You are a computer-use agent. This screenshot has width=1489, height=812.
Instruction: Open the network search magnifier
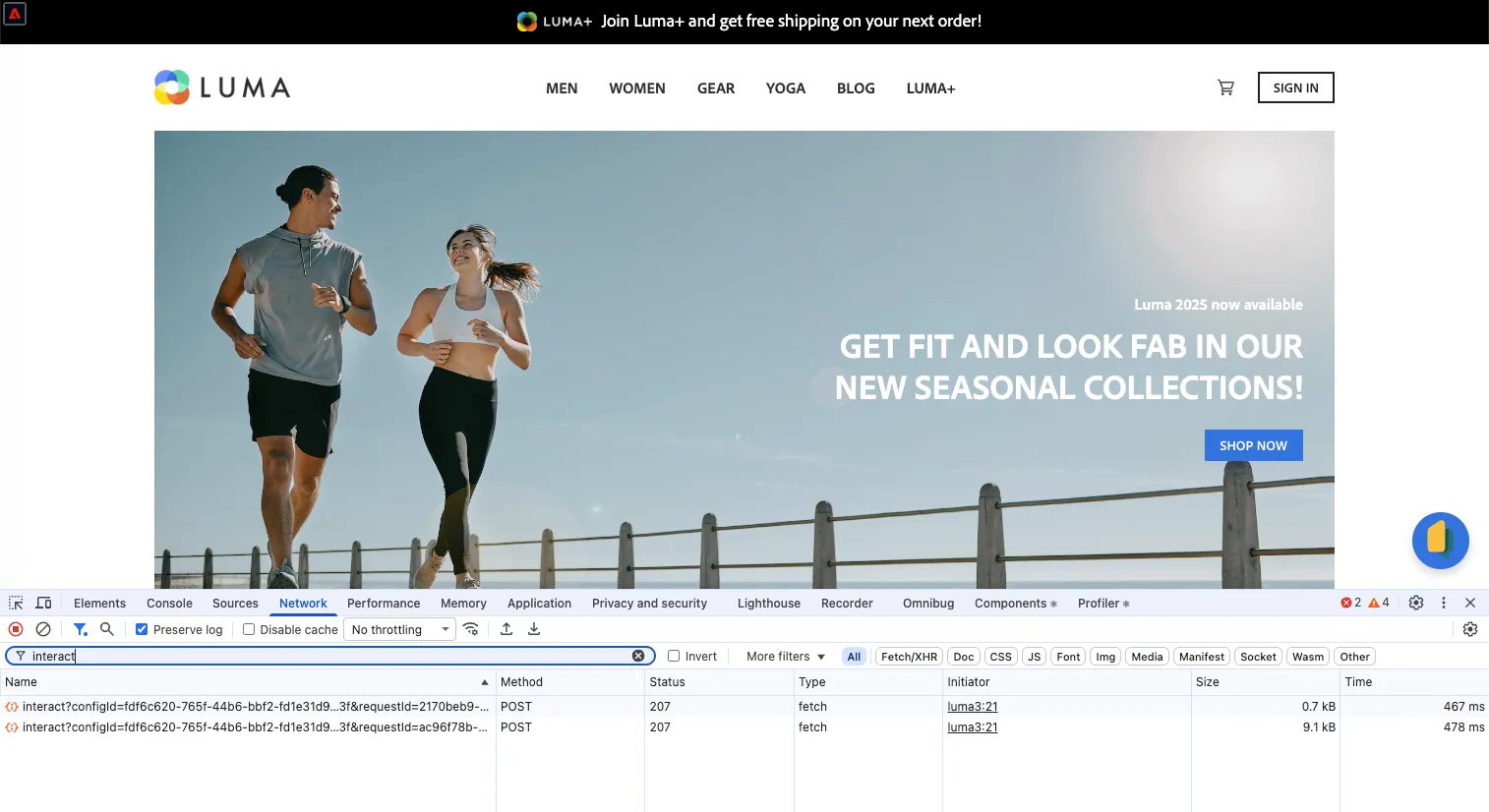click(107, 629)
